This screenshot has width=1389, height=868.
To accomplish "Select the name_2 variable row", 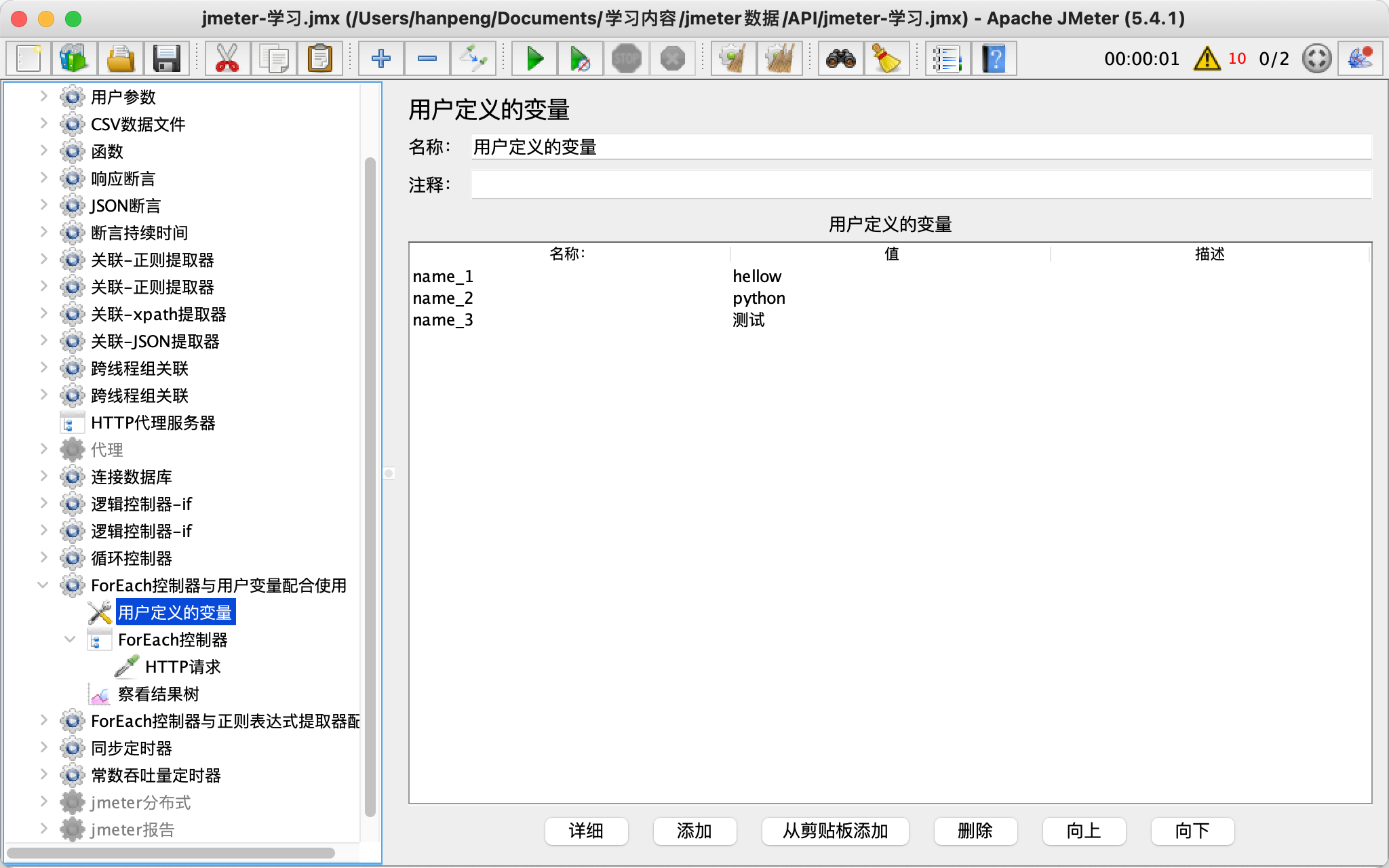I will tap(443, 298).
